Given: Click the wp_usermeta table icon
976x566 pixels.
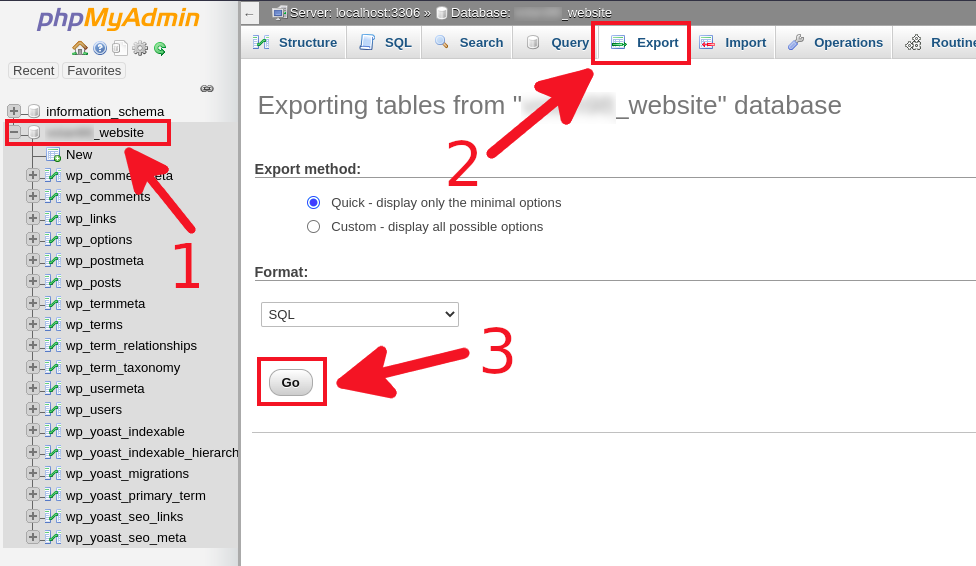Looking at the screenshot, I should pos(54,389).
